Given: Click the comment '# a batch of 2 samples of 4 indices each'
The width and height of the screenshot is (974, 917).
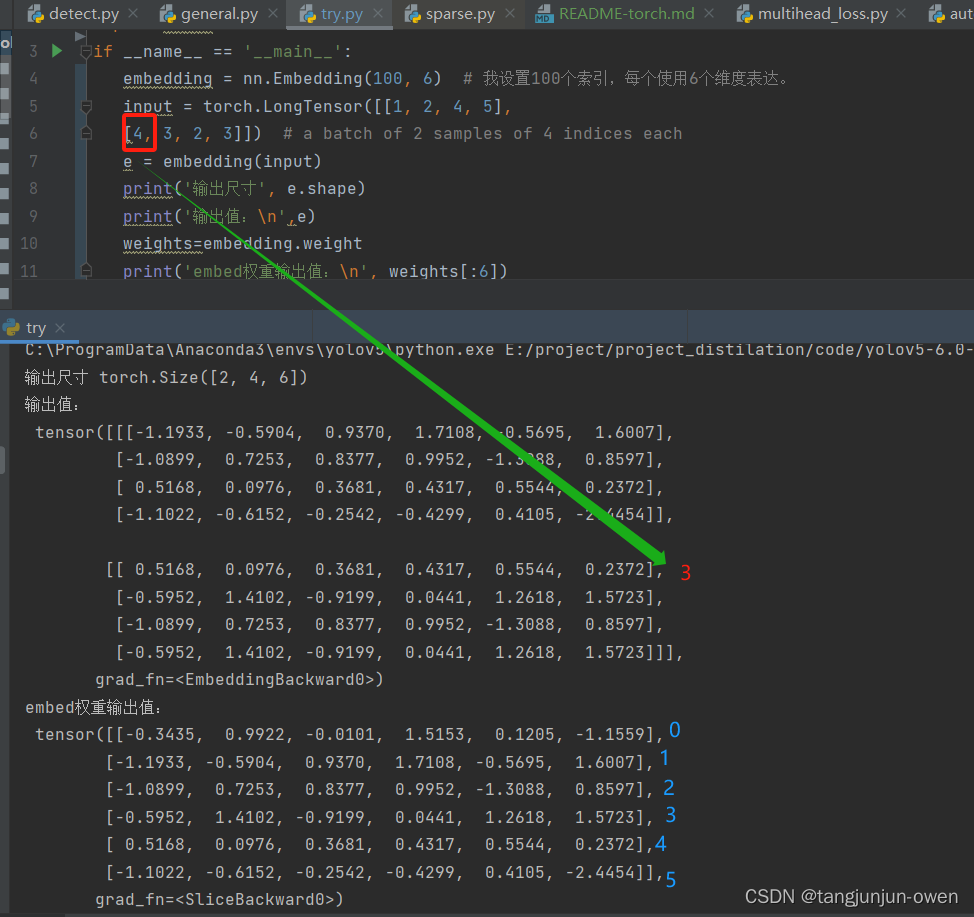Looking at the screenshot, I should 483,134.
